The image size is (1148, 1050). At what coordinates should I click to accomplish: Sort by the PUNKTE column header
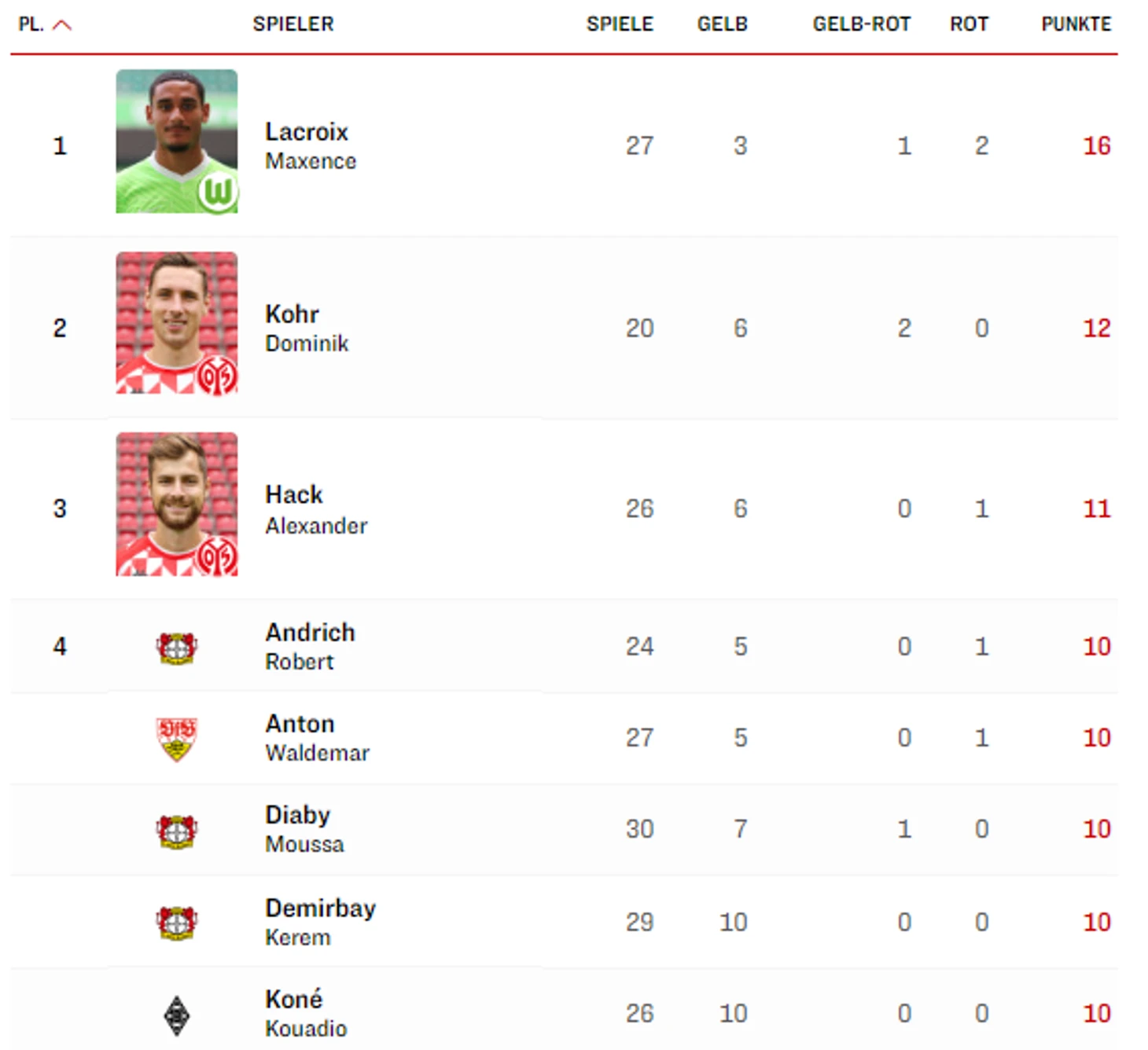coord(1076,24)
